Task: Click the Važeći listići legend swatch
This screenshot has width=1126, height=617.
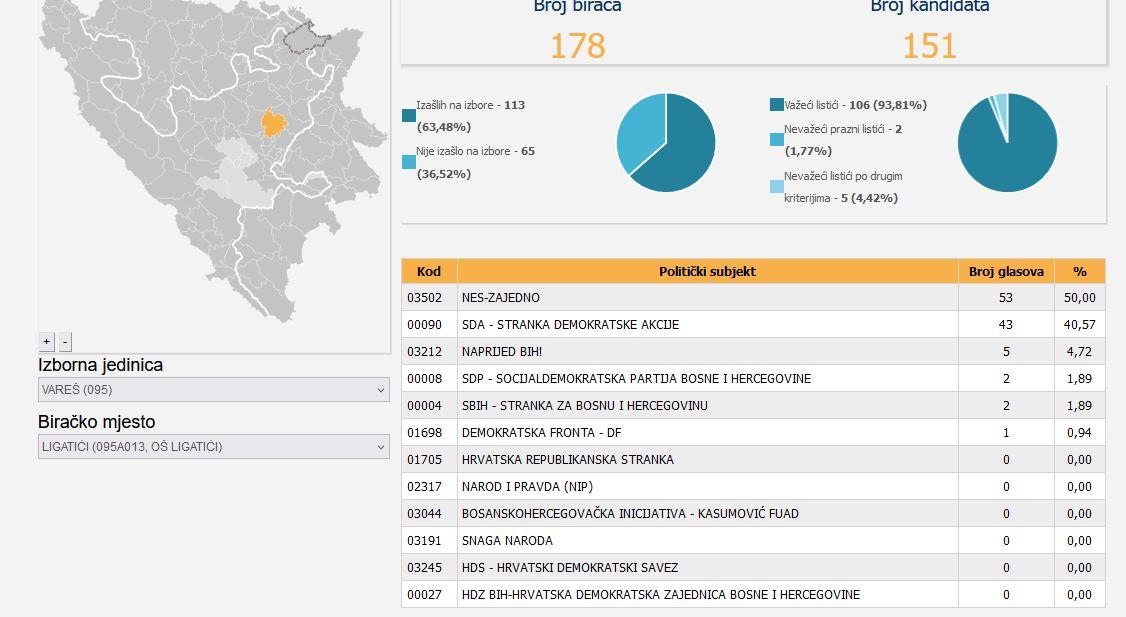Action: click(x=776, y=105)
